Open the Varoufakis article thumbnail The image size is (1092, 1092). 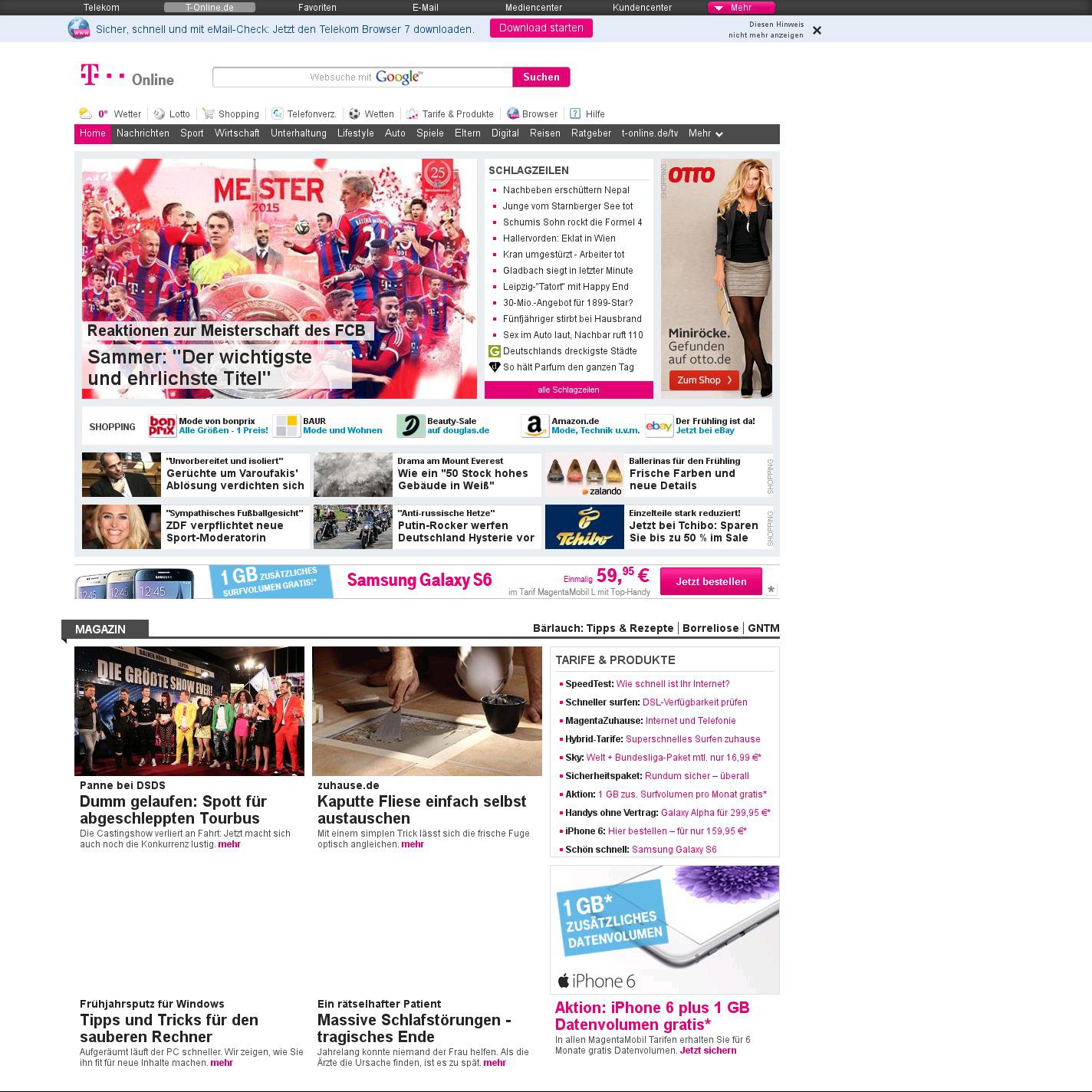coord(121,475)
